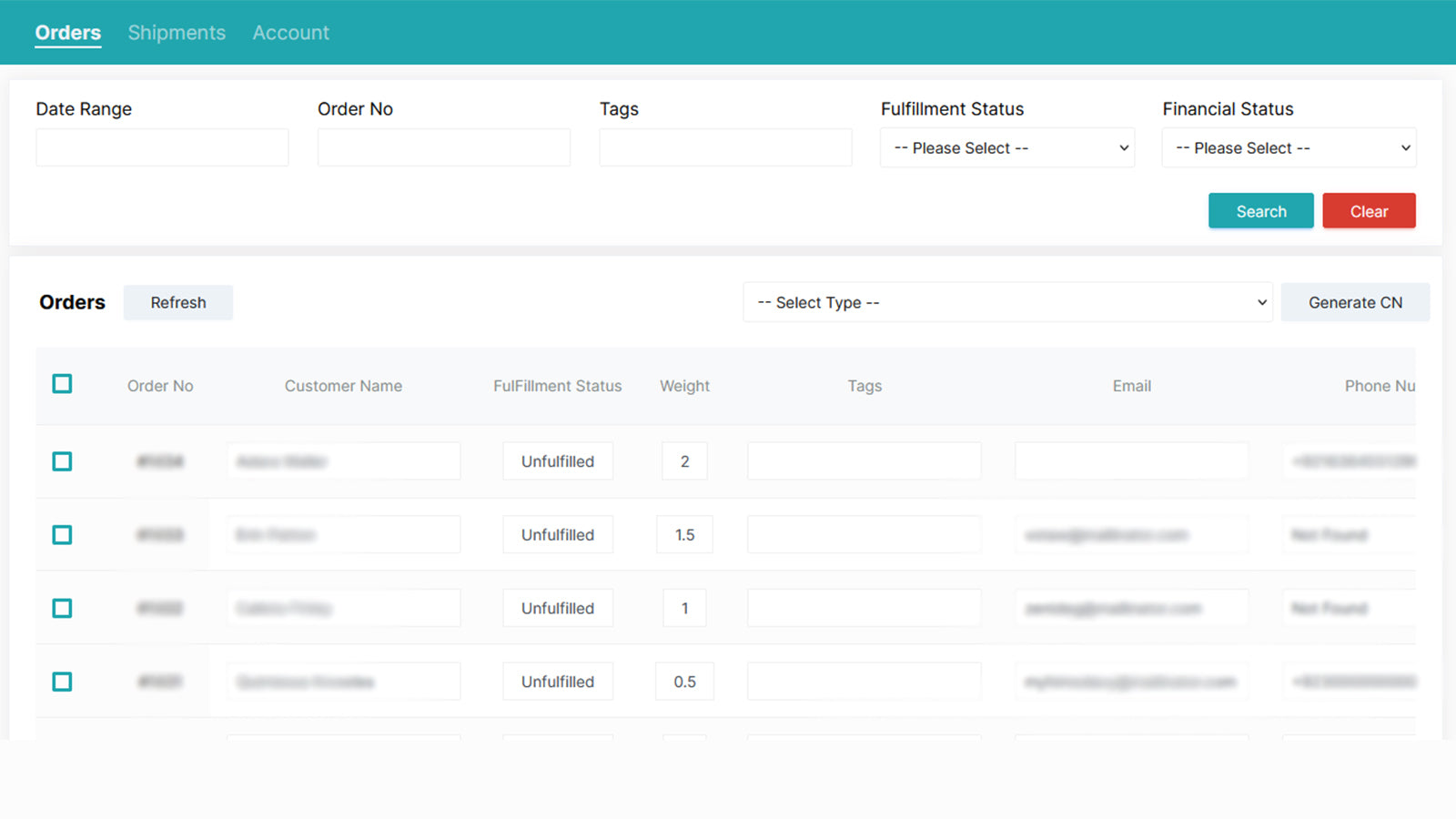Expand the Select Type dropdown
Screen dimensions: 1456x819
[1007, 302]
